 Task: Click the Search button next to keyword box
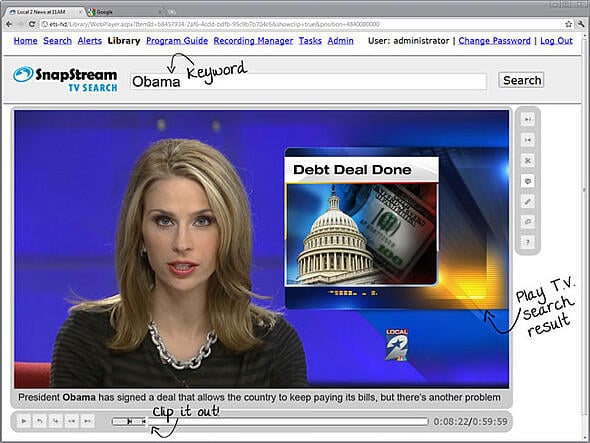tap(522, 80)
